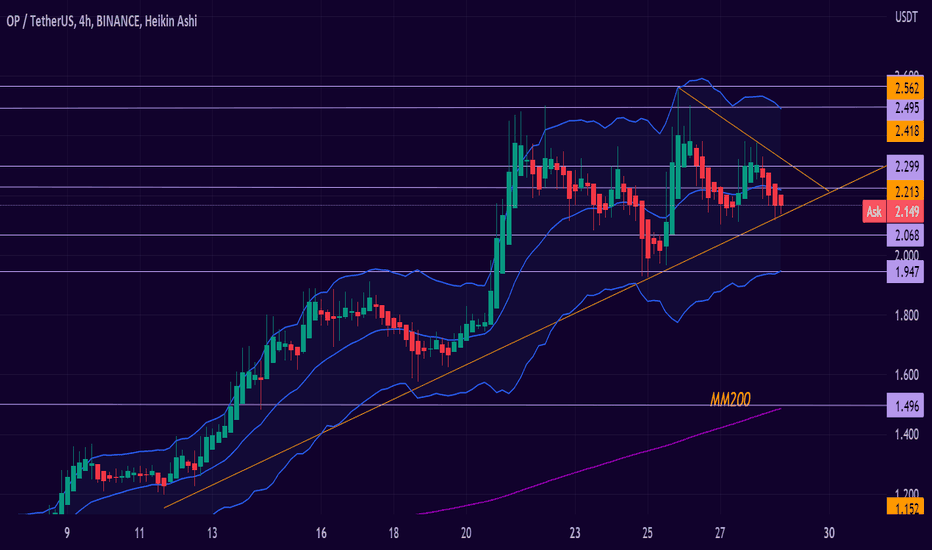Click the USDT currency label
Screen dimensions: 932x550
click(906, 17)
